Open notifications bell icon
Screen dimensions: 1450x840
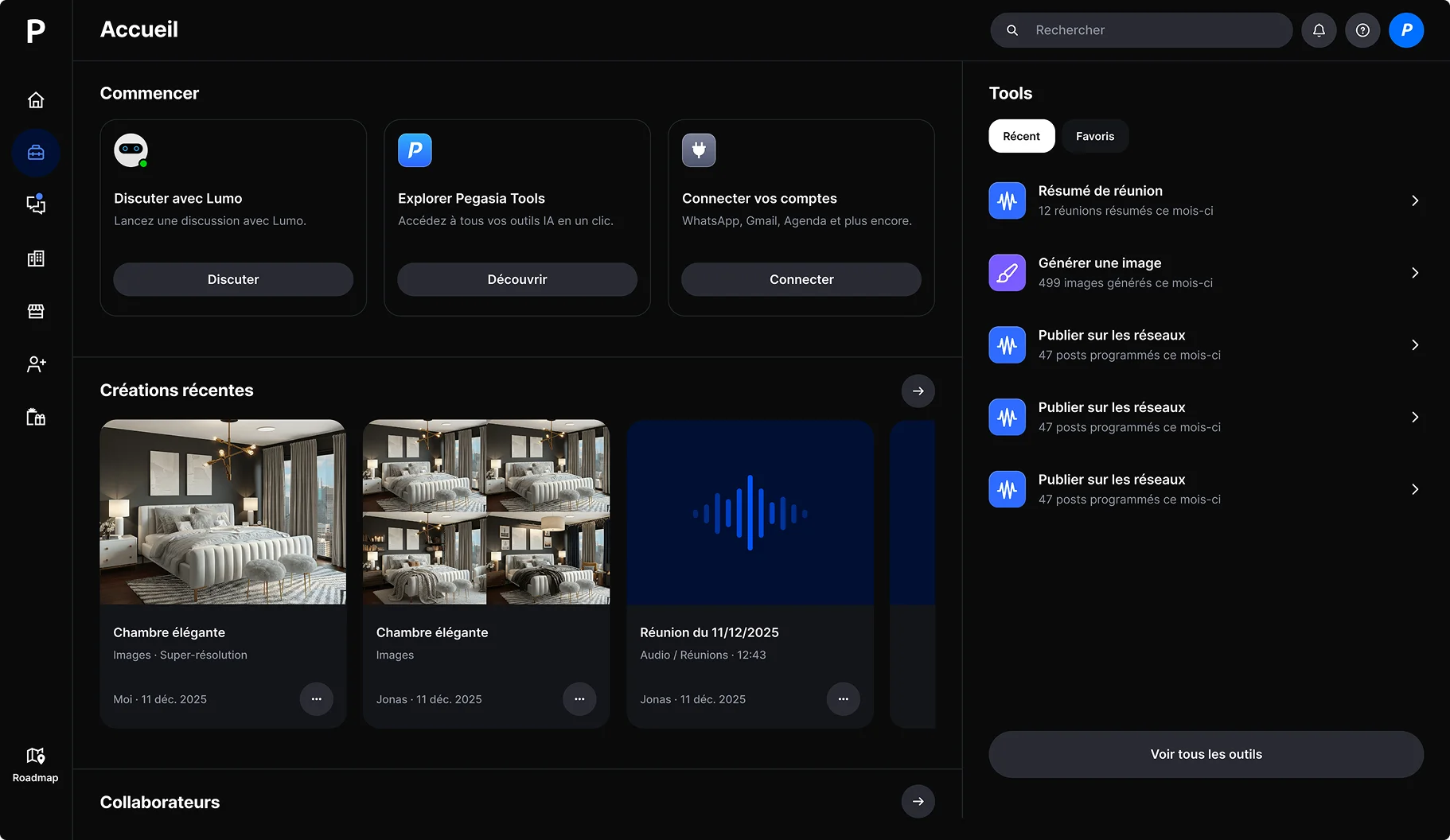1319,30
